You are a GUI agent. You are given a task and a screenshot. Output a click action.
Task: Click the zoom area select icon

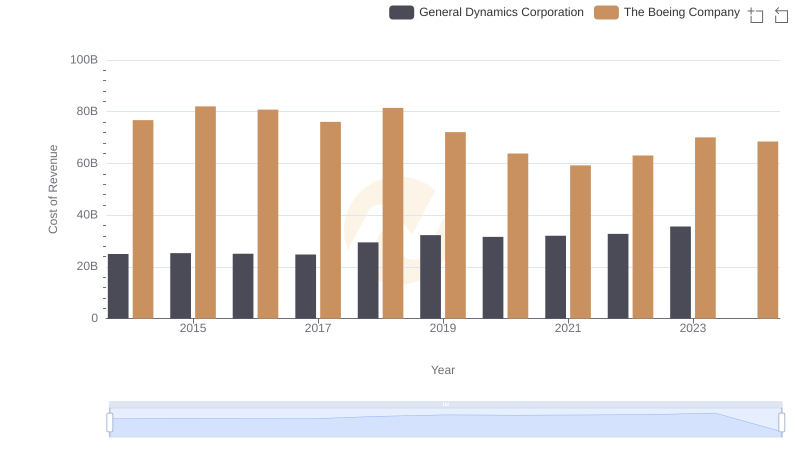pos(756,15)
